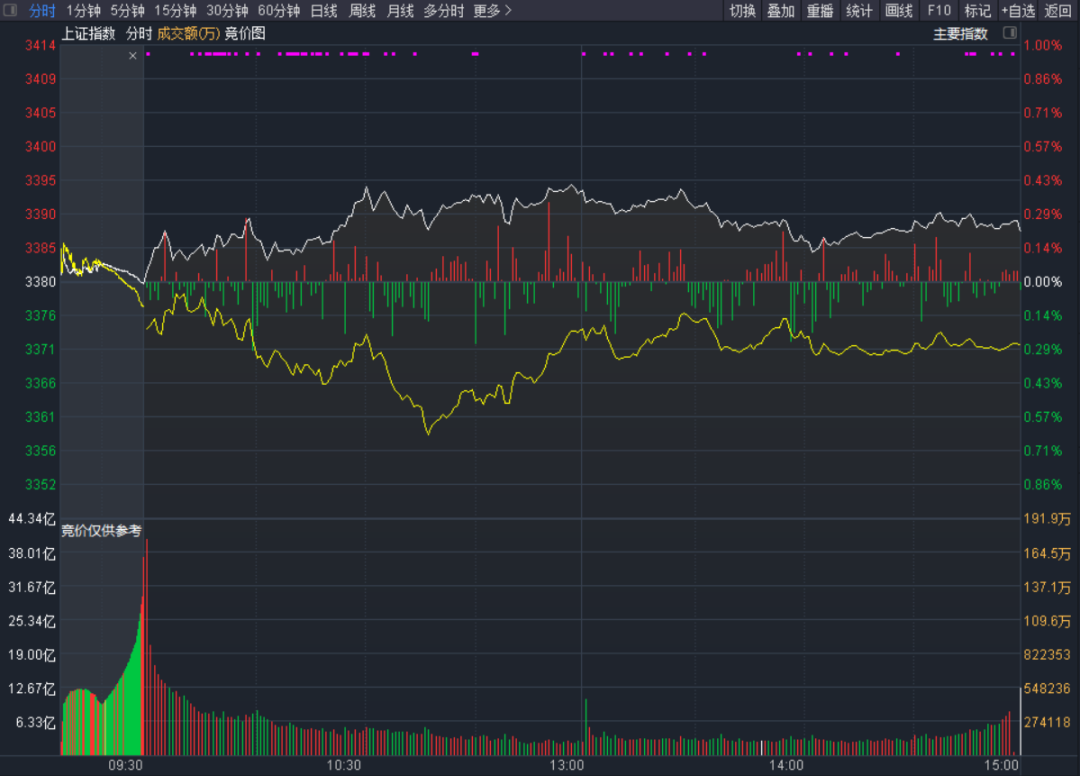Viewport: 1080px width, 776px height.
Task: Close the call auction panel with the X
Action: pos(133,56)
